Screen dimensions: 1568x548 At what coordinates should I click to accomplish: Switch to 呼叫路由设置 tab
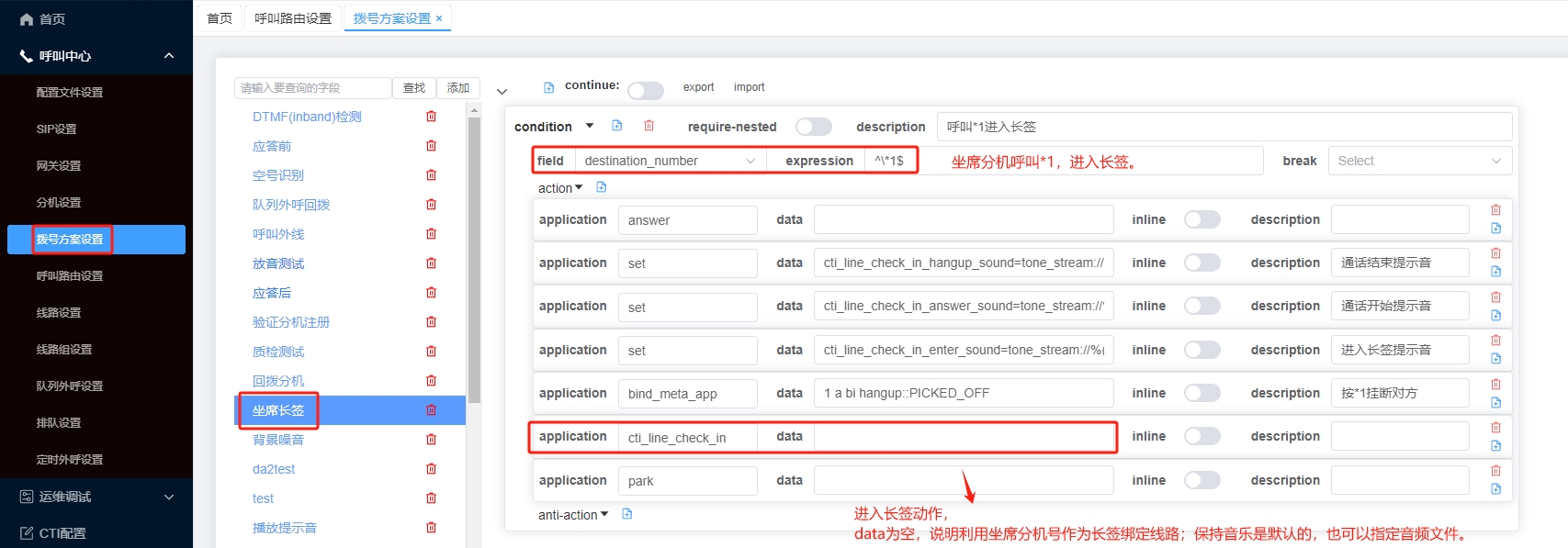(x=293, y=18)
